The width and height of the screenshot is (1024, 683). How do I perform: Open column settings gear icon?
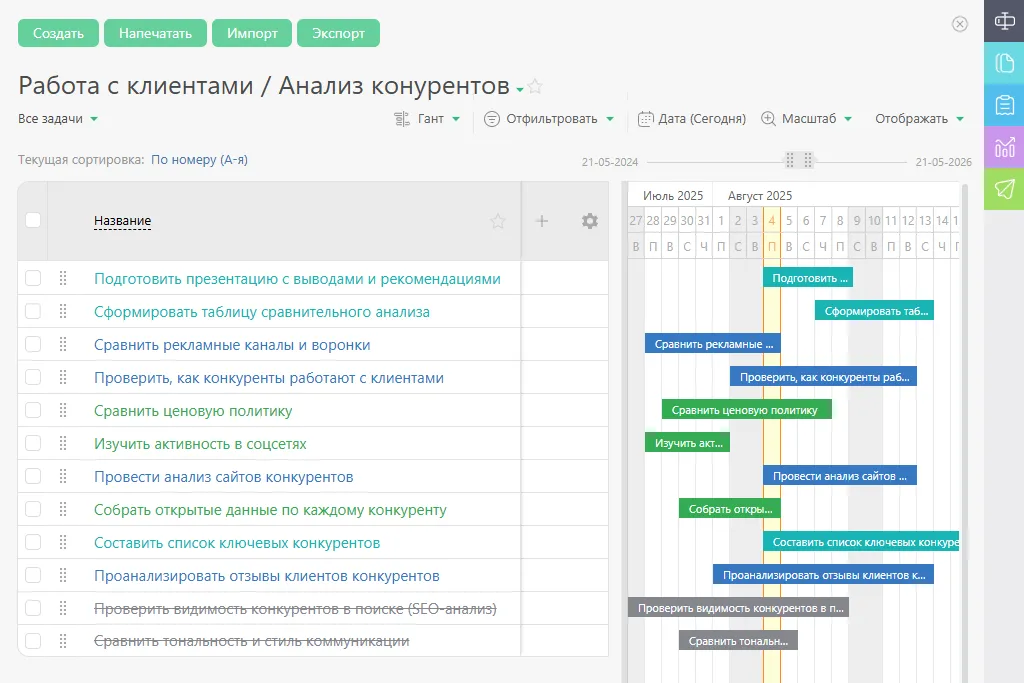pyautogui.click(x=590, y=221)
